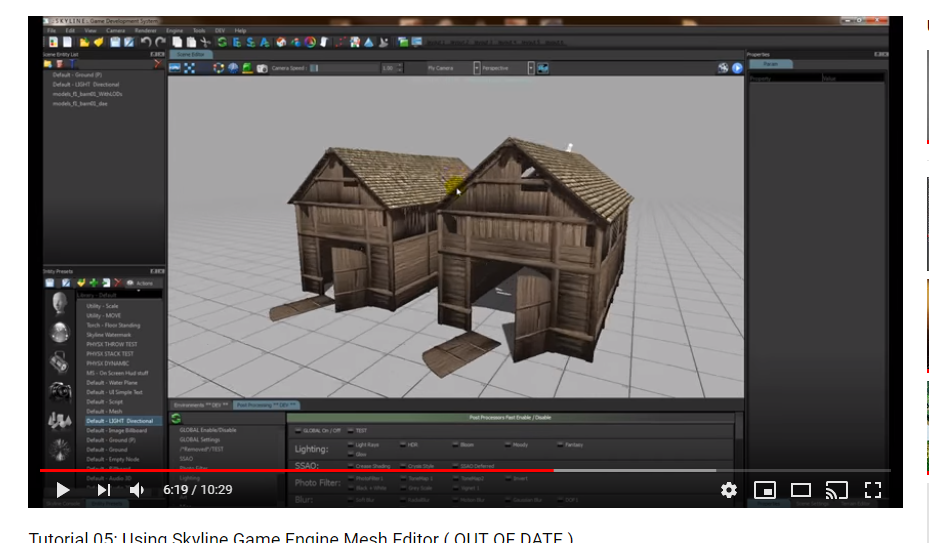Click the open-folder icon in main toolbar
929x543 pixels.
tap(84, 42)
